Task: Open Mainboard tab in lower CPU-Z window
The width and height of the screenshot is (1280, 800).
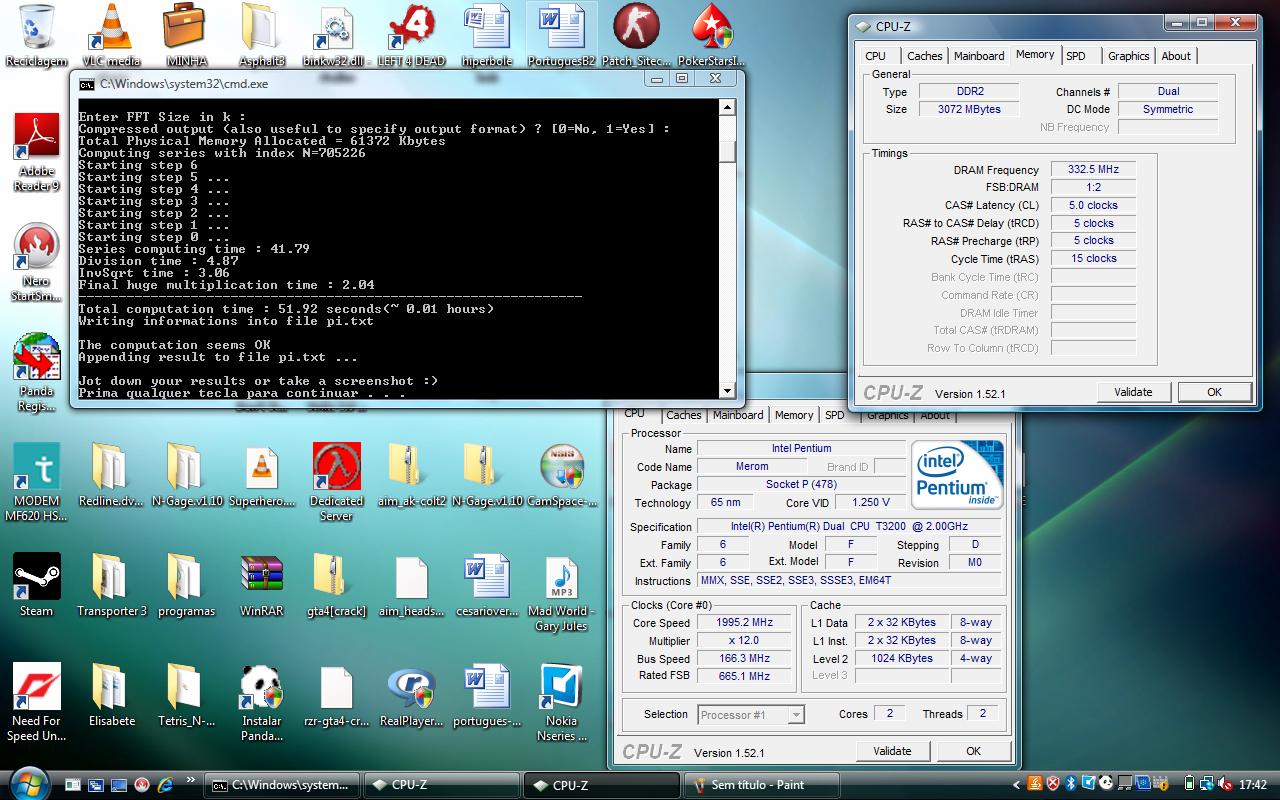Action: 739,415
